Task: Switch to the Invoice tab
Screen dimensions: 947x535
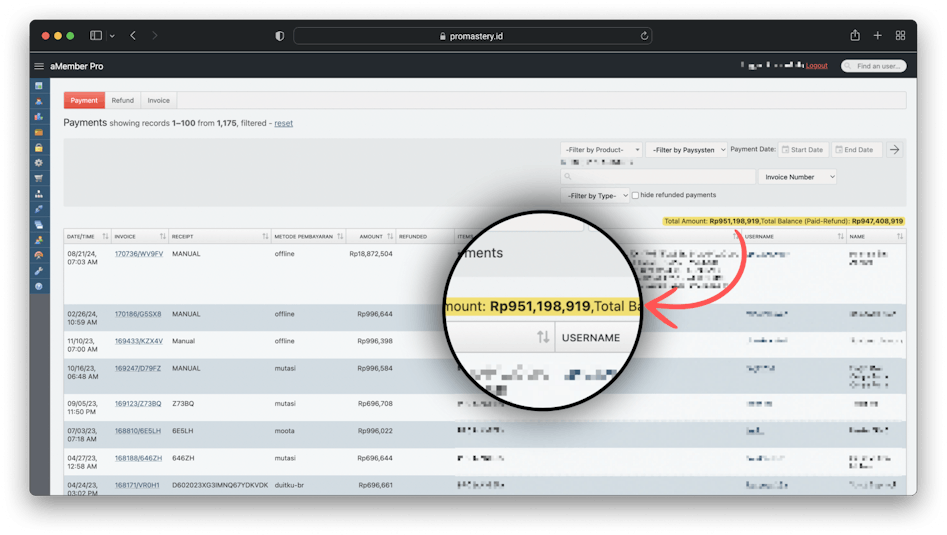Action: tap(159, 101)
